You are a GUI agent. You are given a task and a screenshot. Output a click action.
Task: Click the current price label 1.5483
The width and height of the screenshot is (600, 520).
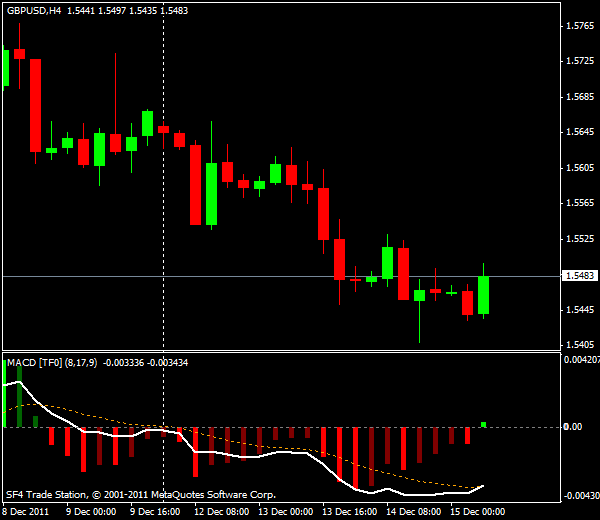pos(579,275)
